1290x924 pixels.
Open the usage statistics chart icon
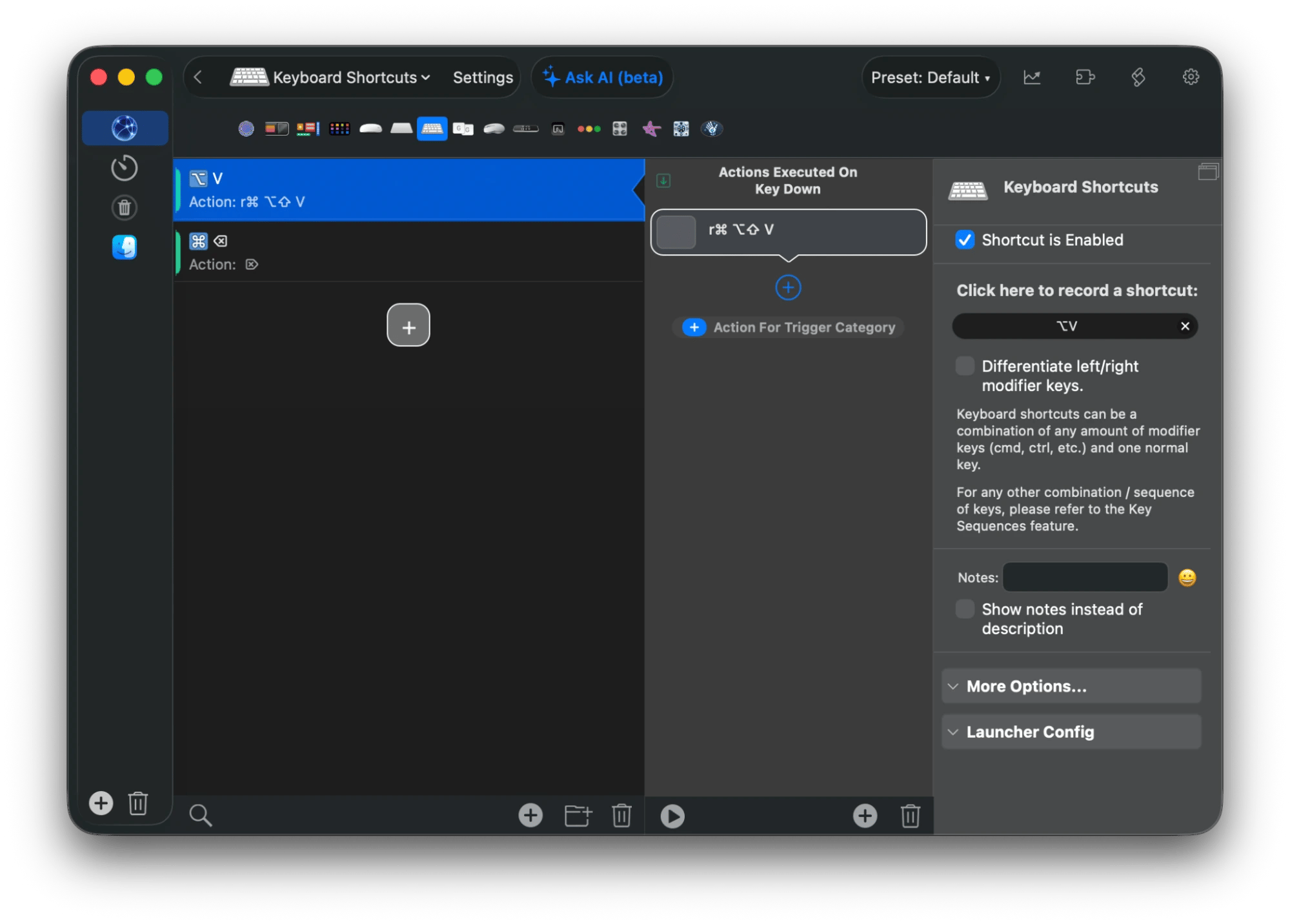pyautogui.click(x=1032, y=77)
